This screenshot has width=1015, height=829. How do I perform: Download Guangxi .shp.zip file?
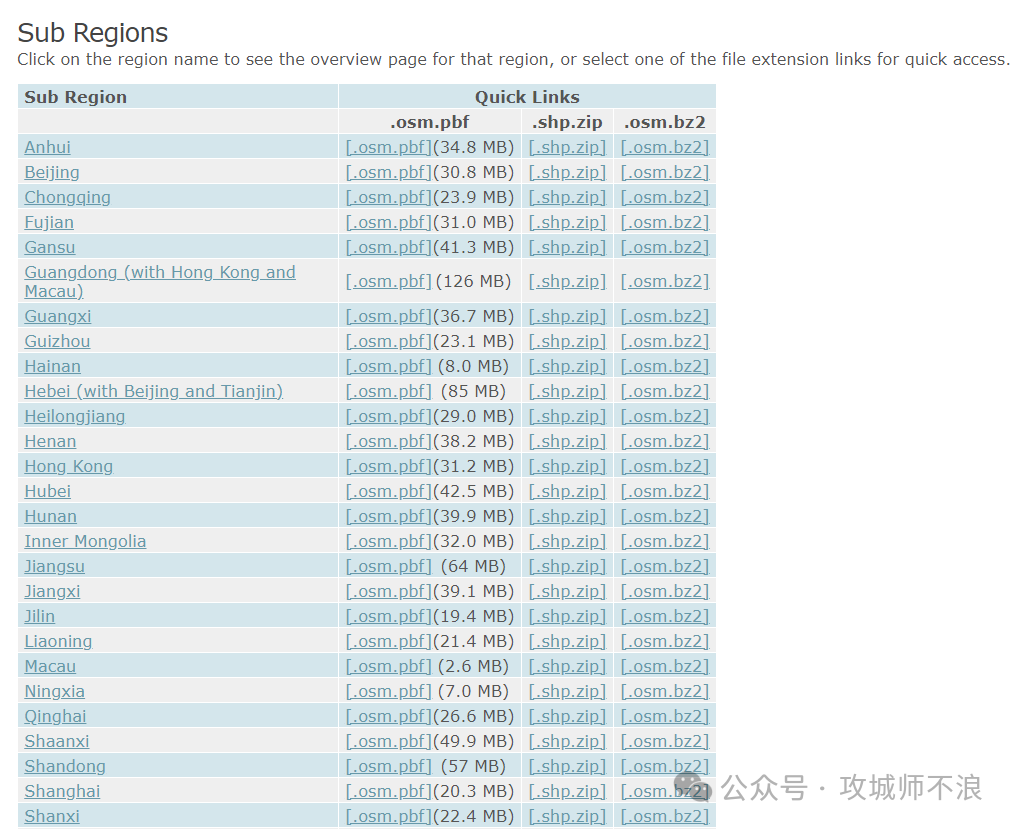point(567,316)
